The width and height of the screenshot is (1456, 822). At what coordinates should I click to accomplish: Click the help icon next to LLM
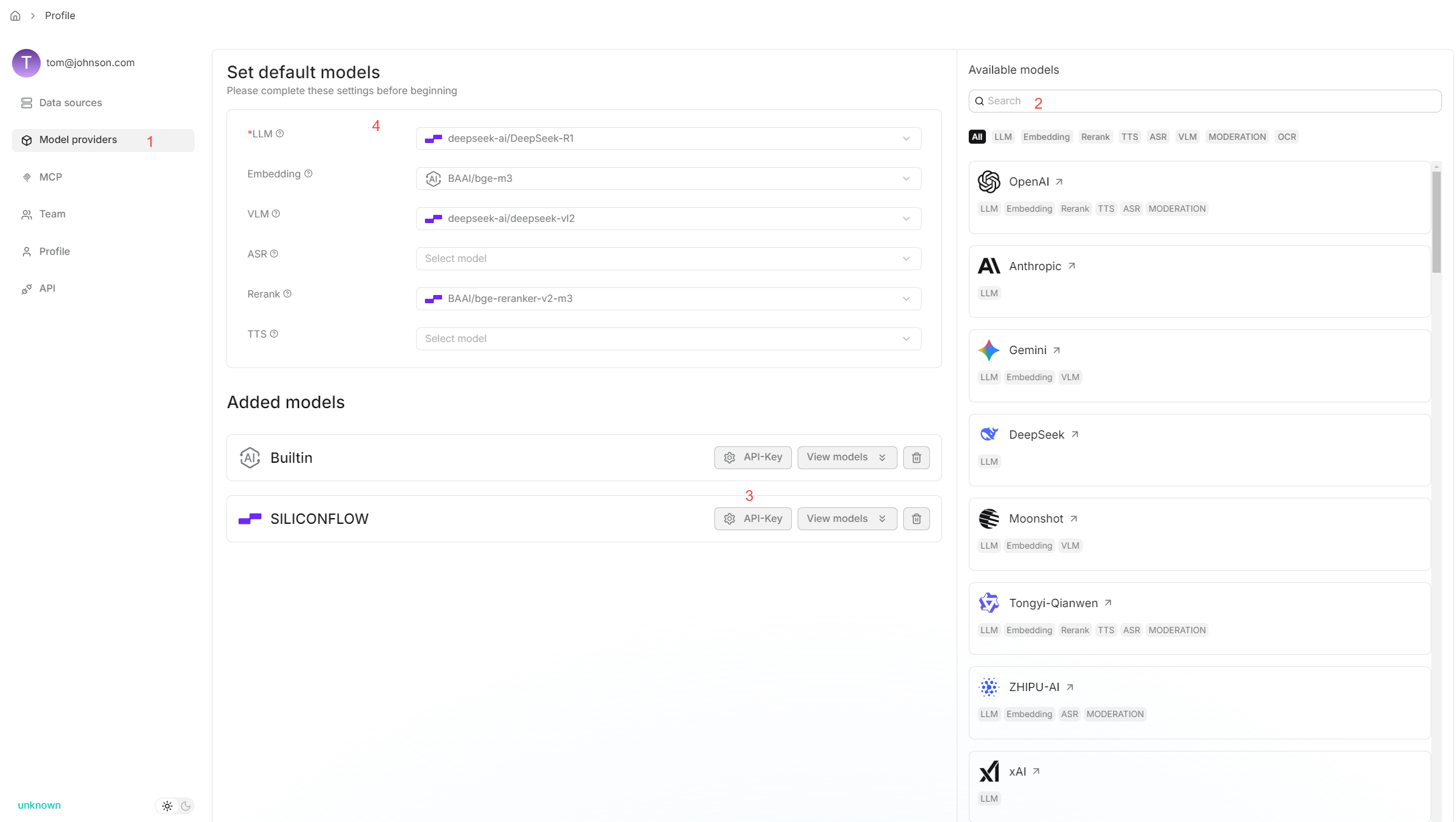point(280,134)
